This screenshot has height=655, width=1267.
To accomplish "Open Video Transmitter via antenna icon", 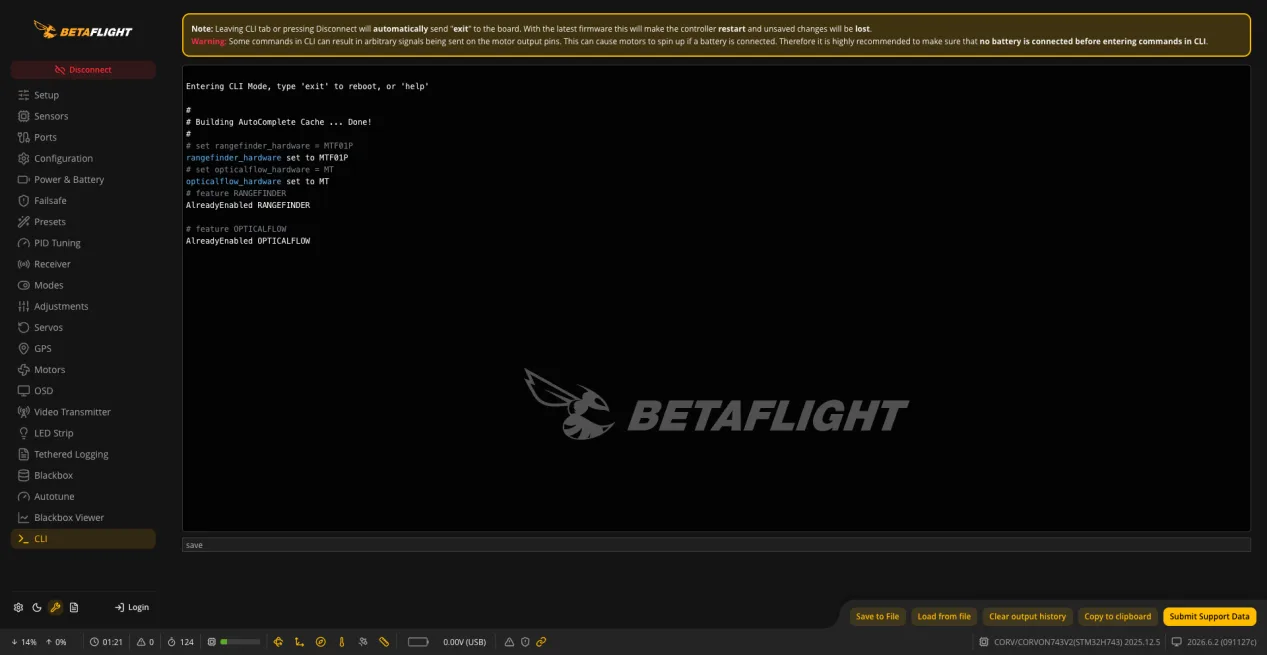I will coord(24,412).
